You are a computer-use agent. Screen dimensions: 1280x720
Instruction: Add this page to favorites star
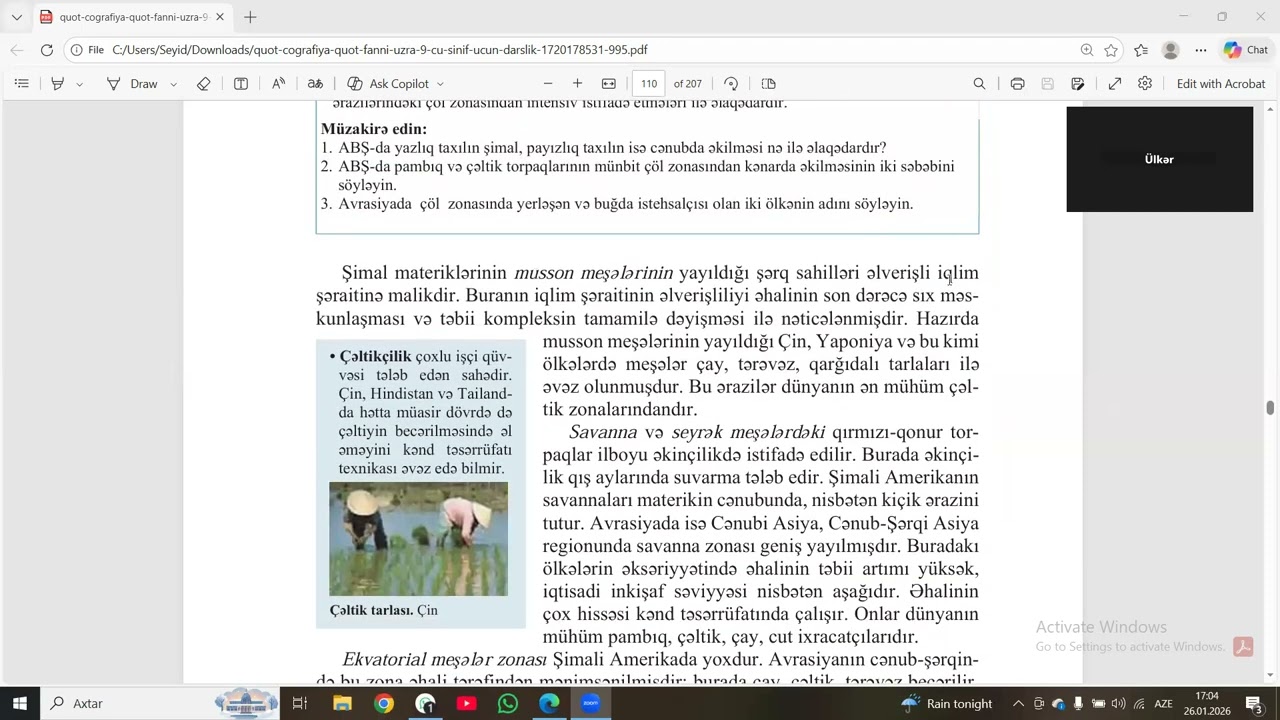(1111, 50)
